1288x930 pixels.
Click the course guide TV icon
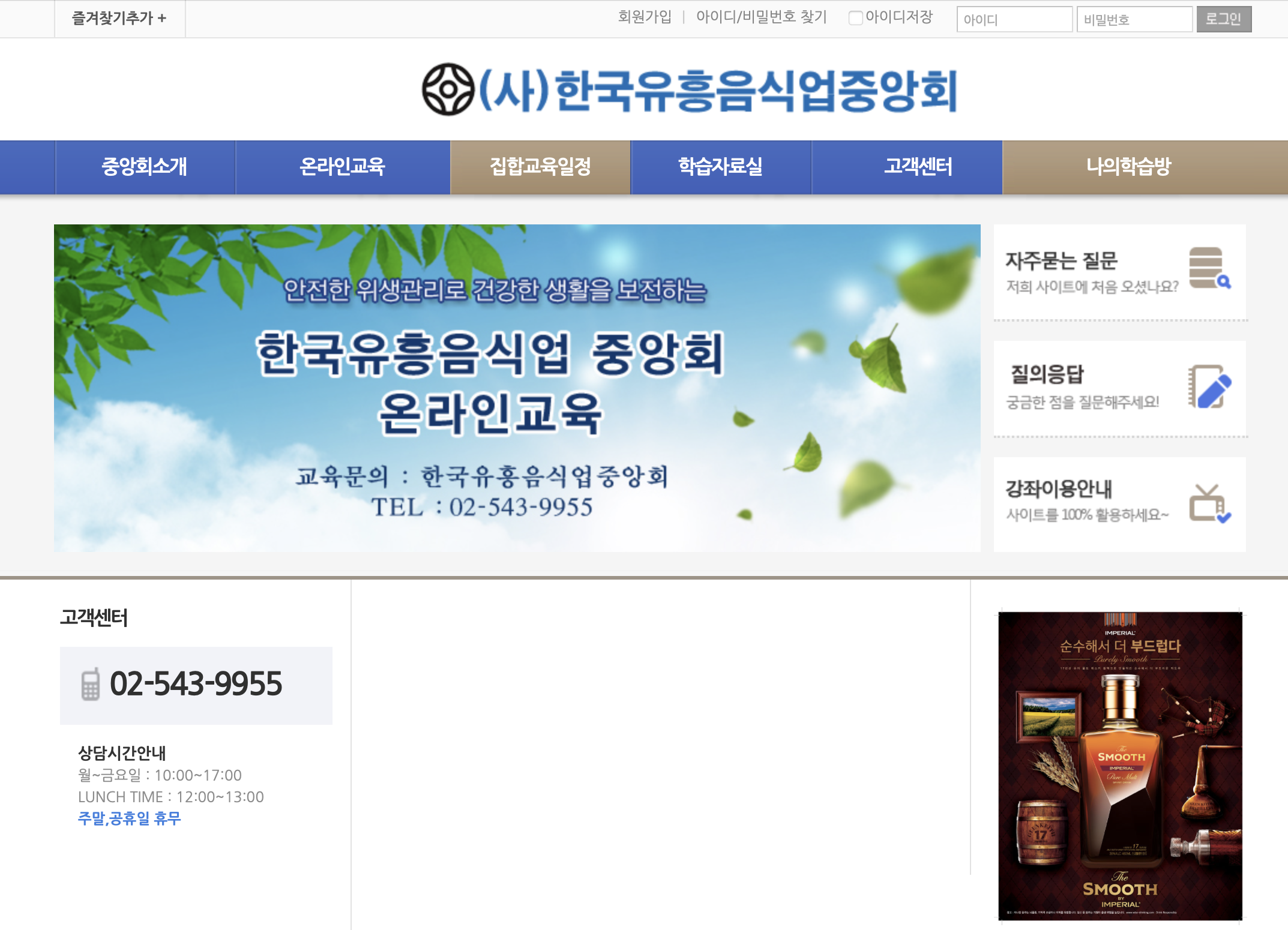(1209, 503)
